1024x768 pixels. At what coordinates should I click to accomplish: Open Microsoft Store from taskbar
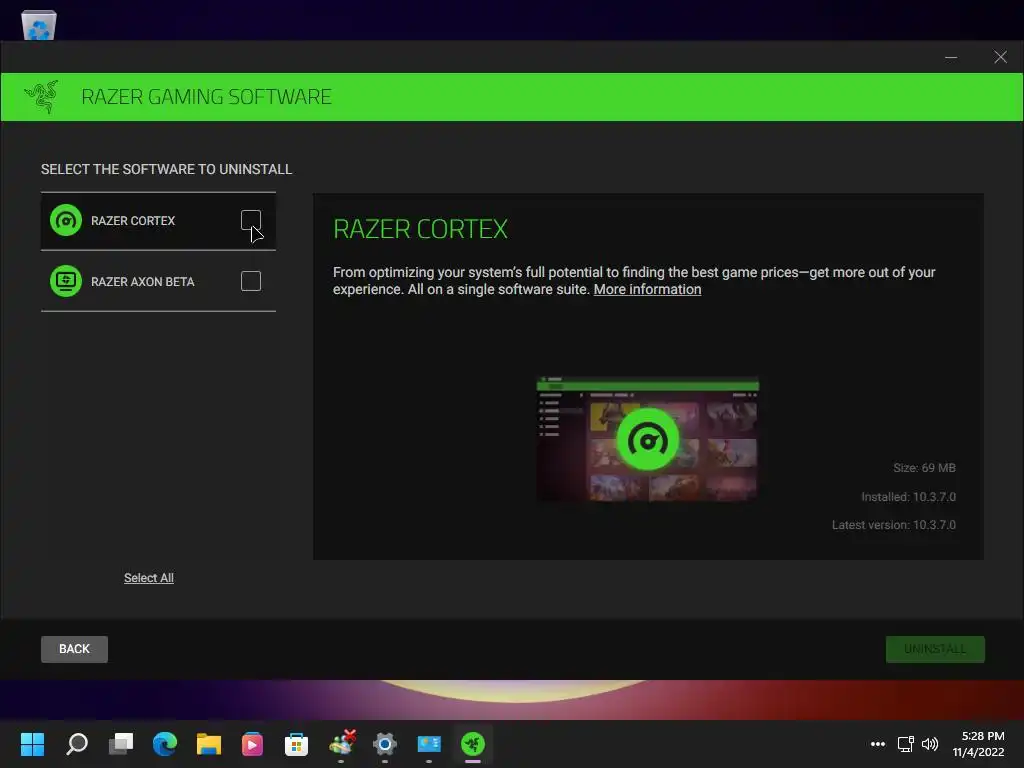coord(296,744)
